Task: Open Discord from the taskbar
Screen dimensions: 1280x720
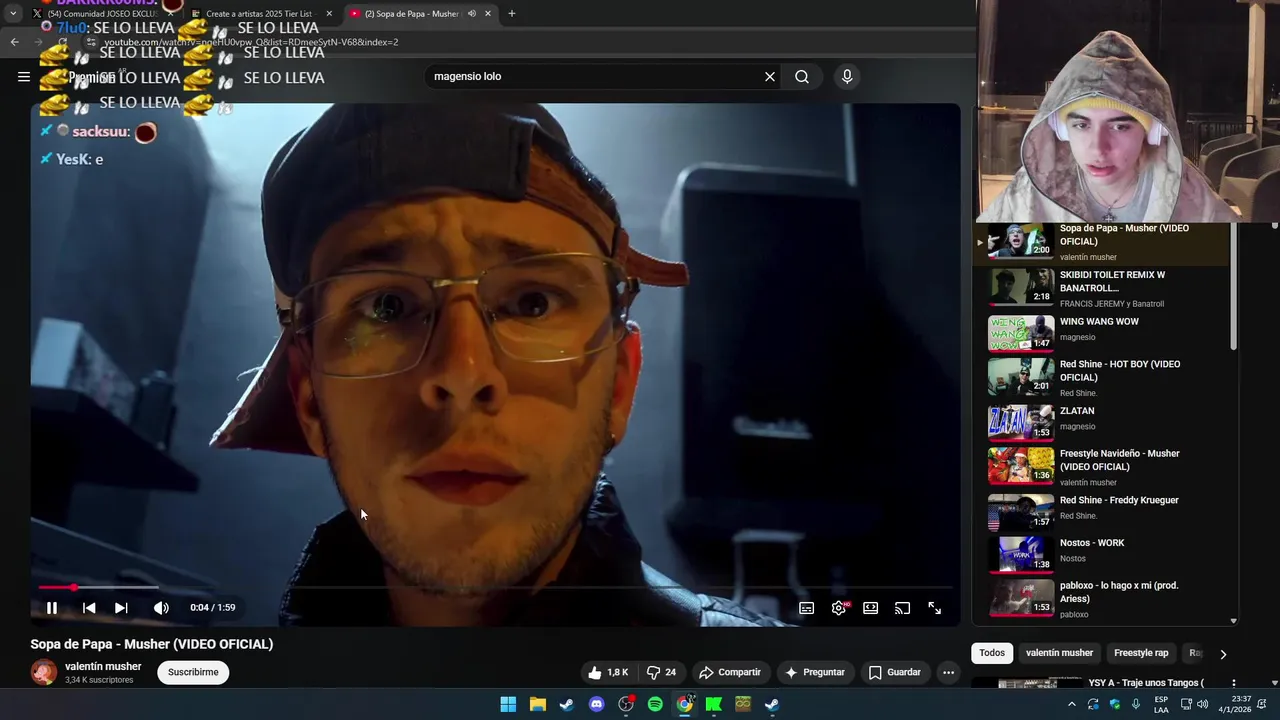Action: coord(596,704)
